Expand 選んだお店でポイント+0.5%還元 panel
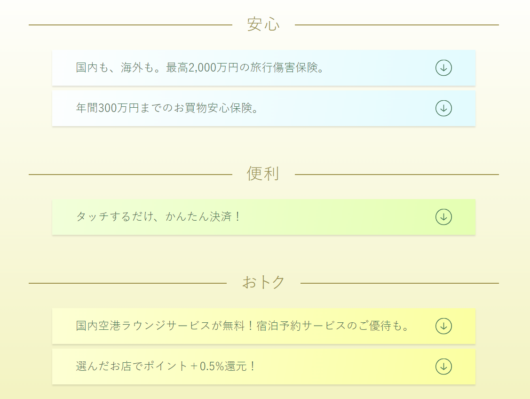This screenshot has width=530, height=399. pos(264,366)
